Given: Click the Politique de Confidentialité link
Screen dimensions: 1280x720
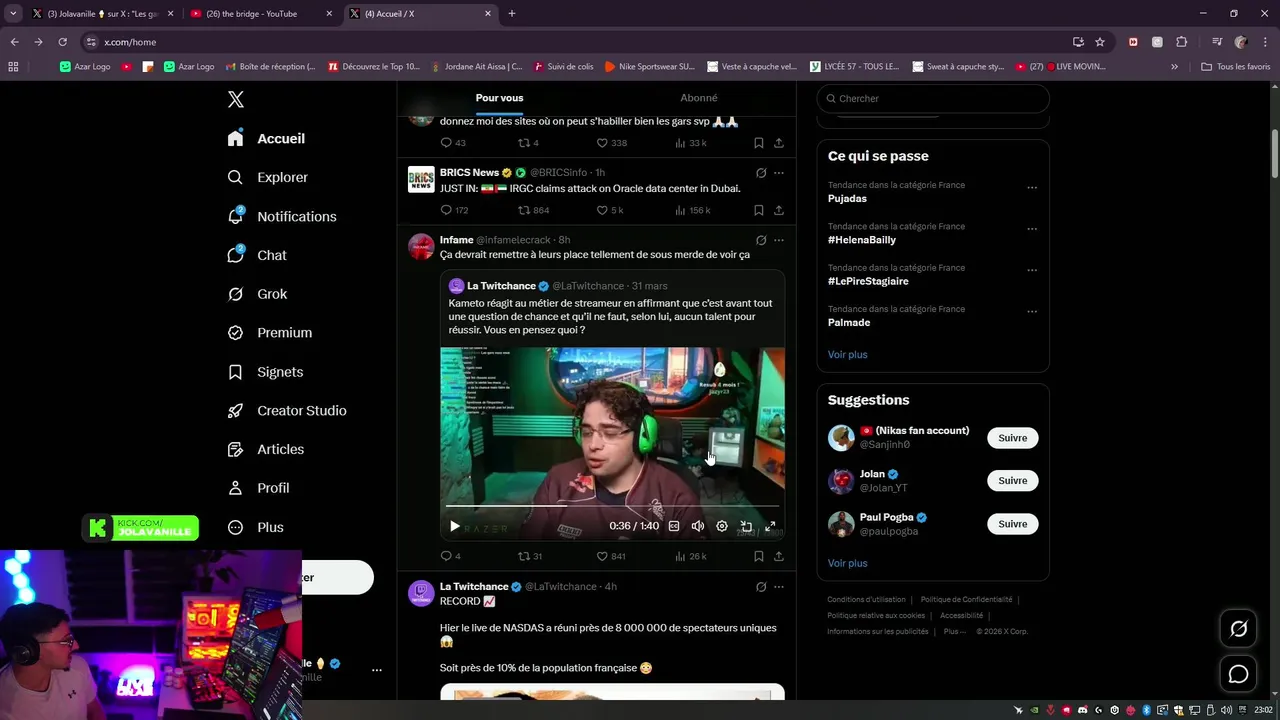Looking at the screenshot, I should (x=967, y=600).
